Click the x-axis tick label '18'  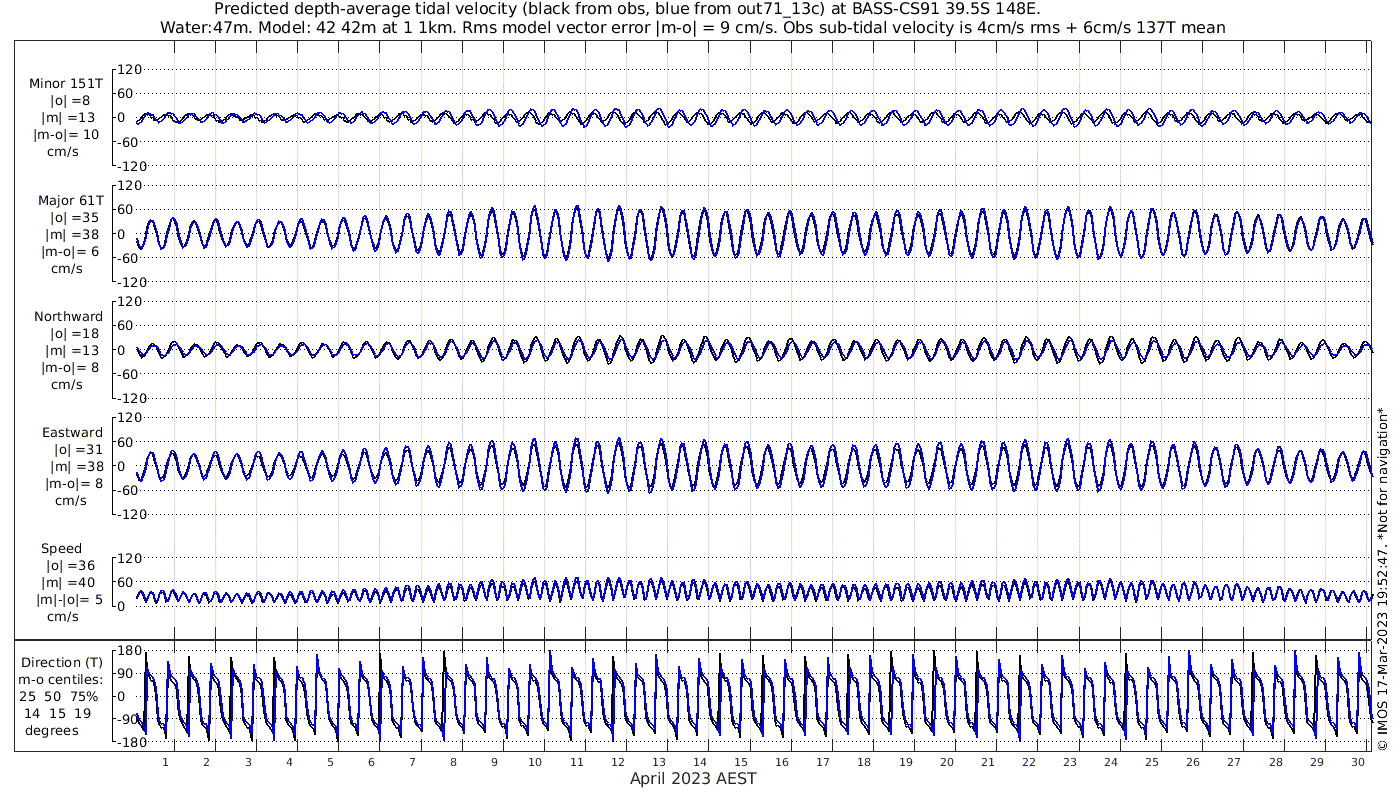pyautogui.click(x=864, y=762)
